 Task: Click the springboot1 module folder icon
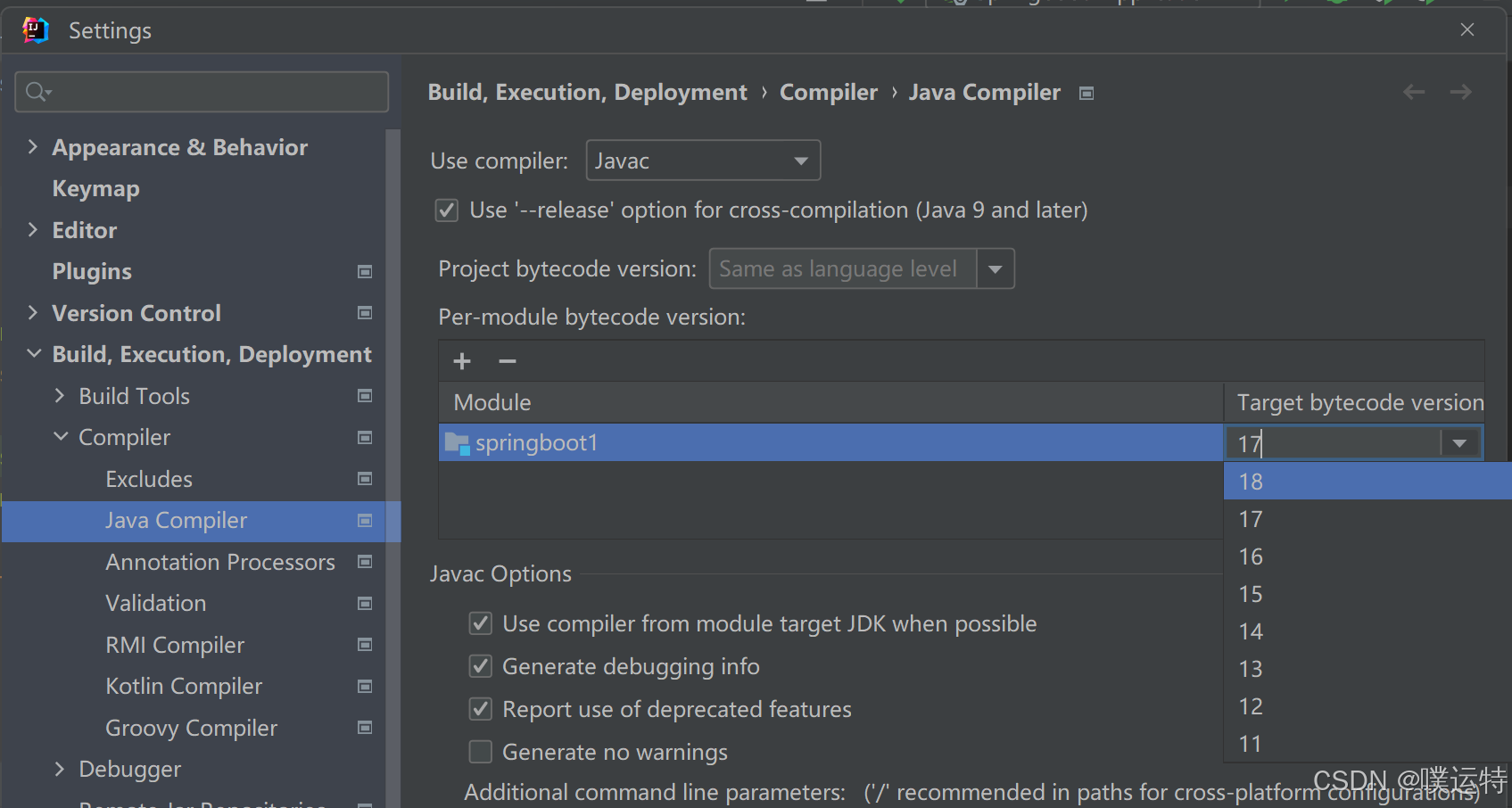click(458, 443)
